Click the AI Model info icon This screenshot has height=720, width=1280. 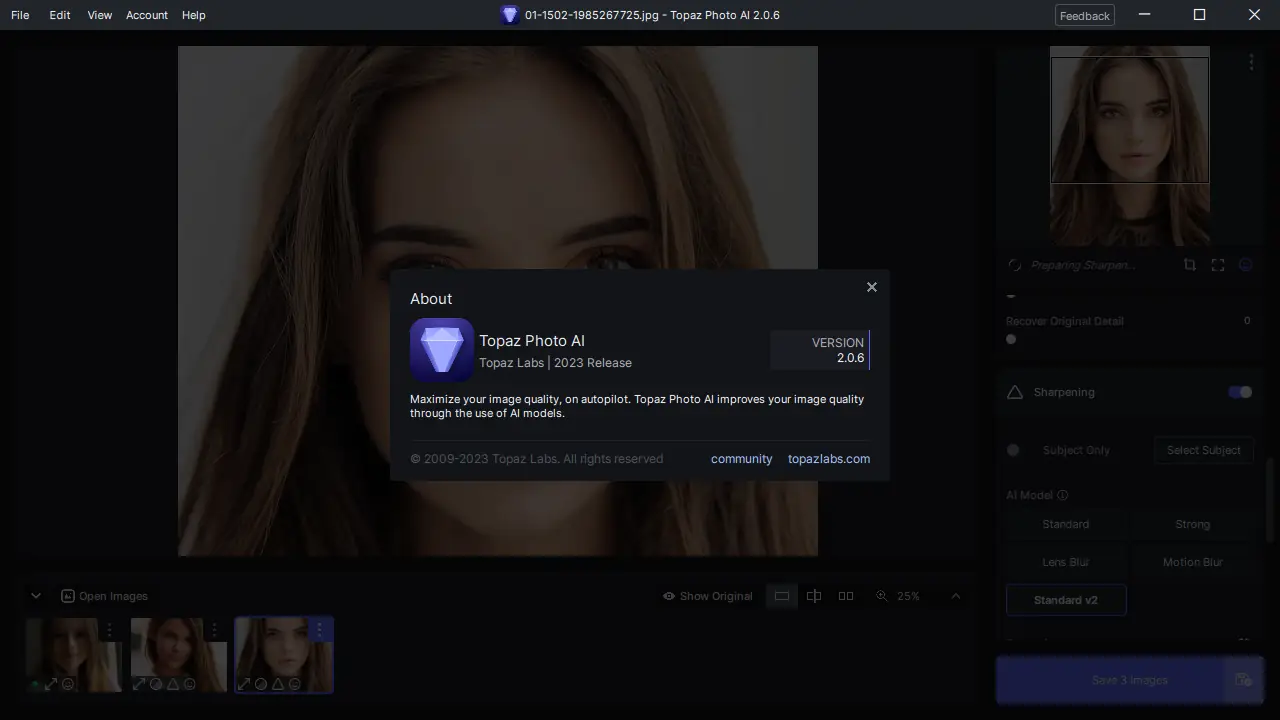(1063, 495)
